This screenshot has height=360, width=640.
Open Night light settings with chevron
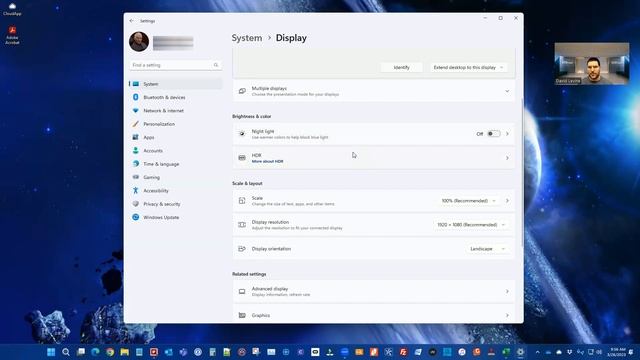tap(507, 134)
